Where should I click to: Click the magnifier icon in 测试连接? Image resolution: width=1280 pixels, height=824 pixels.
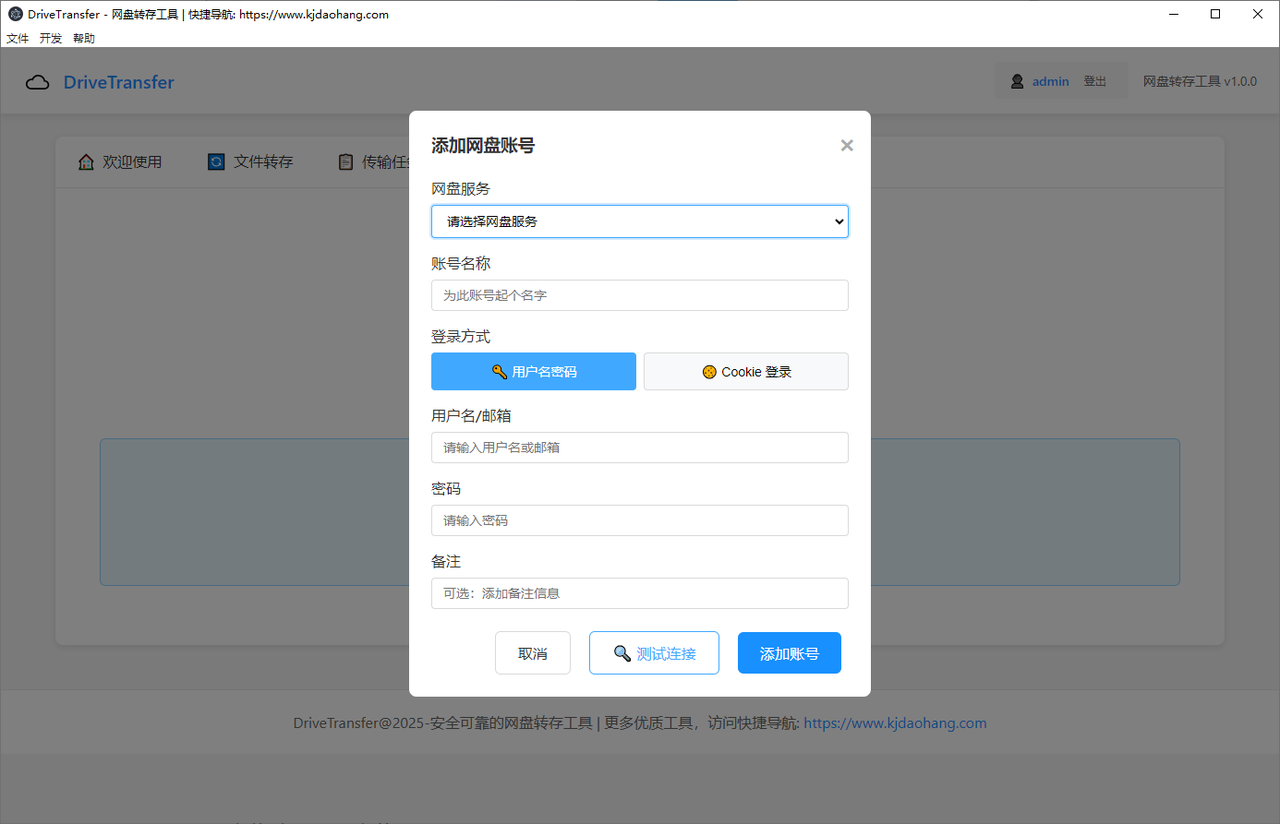(622, 654)
